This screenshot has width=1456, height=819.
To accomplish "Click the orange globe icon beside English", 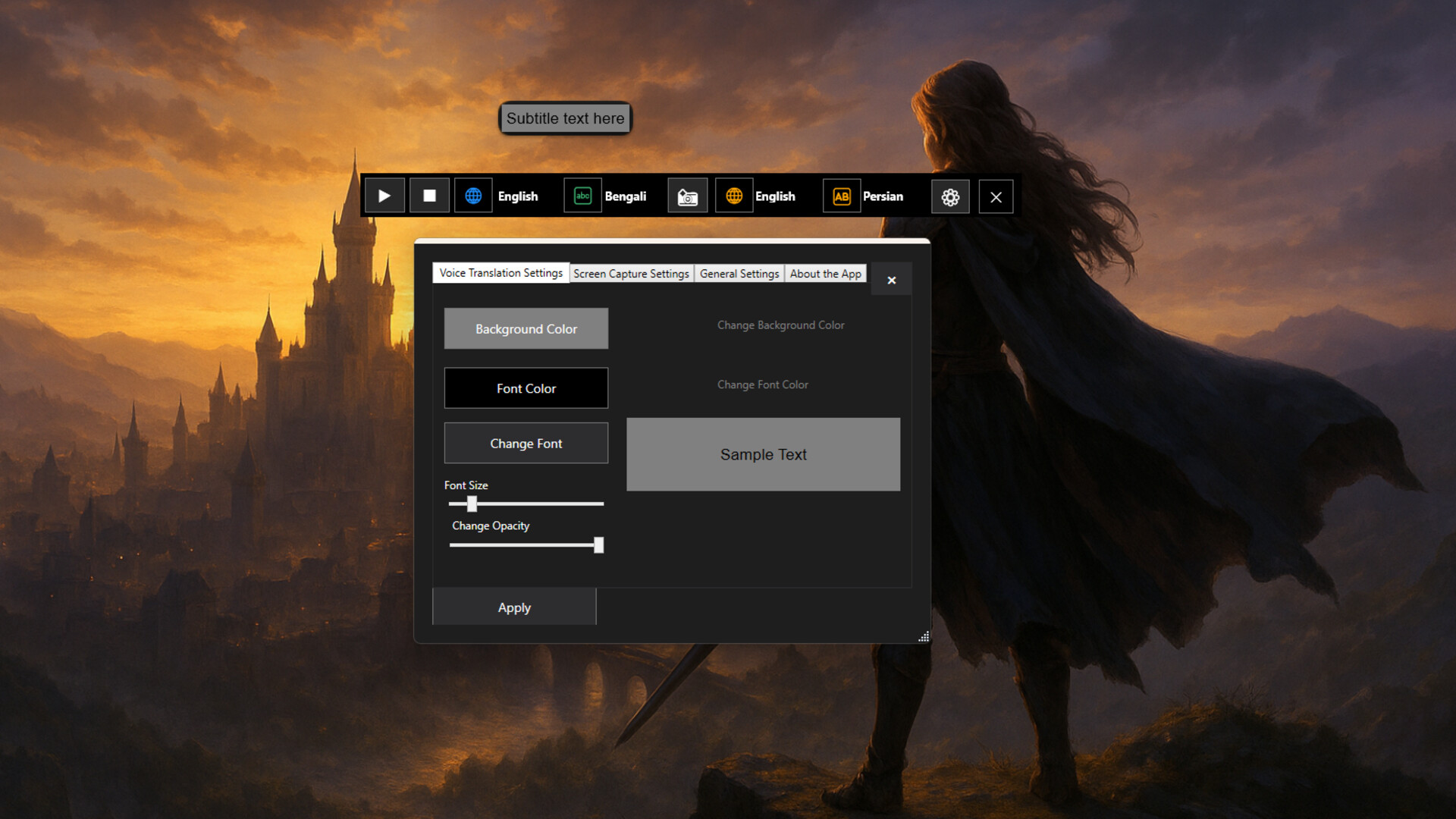I will pos(733,195).
